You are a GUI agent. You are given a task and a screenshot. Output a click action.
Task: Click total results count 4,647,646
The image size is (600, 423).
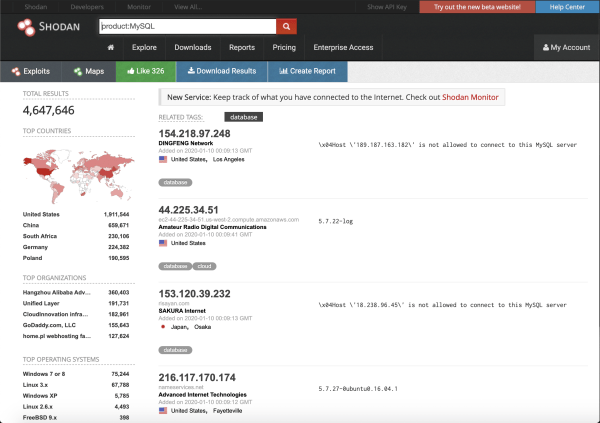point(49,110)
